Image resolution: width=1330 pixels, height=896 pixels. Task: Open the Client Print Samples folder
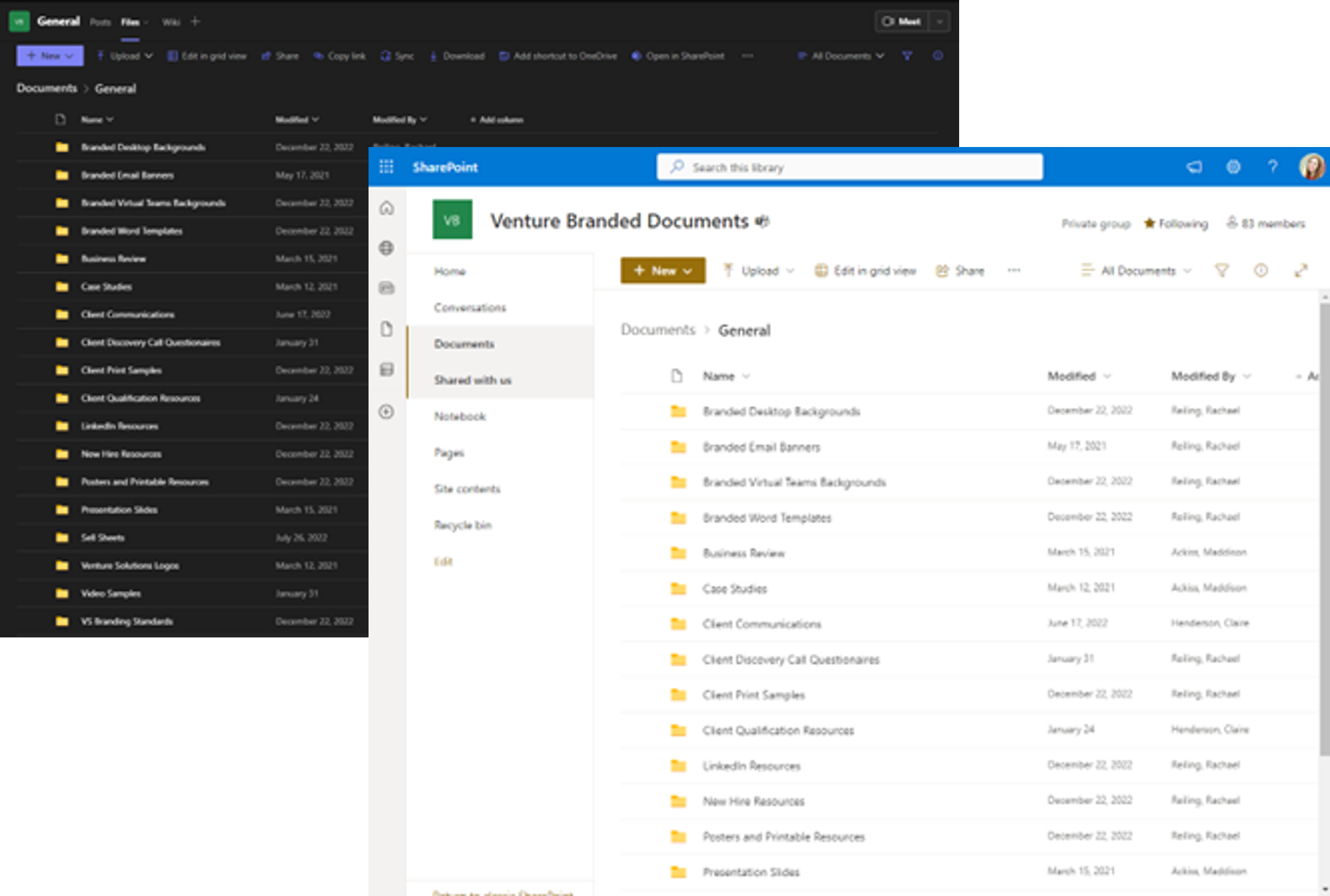click(753, 695)
